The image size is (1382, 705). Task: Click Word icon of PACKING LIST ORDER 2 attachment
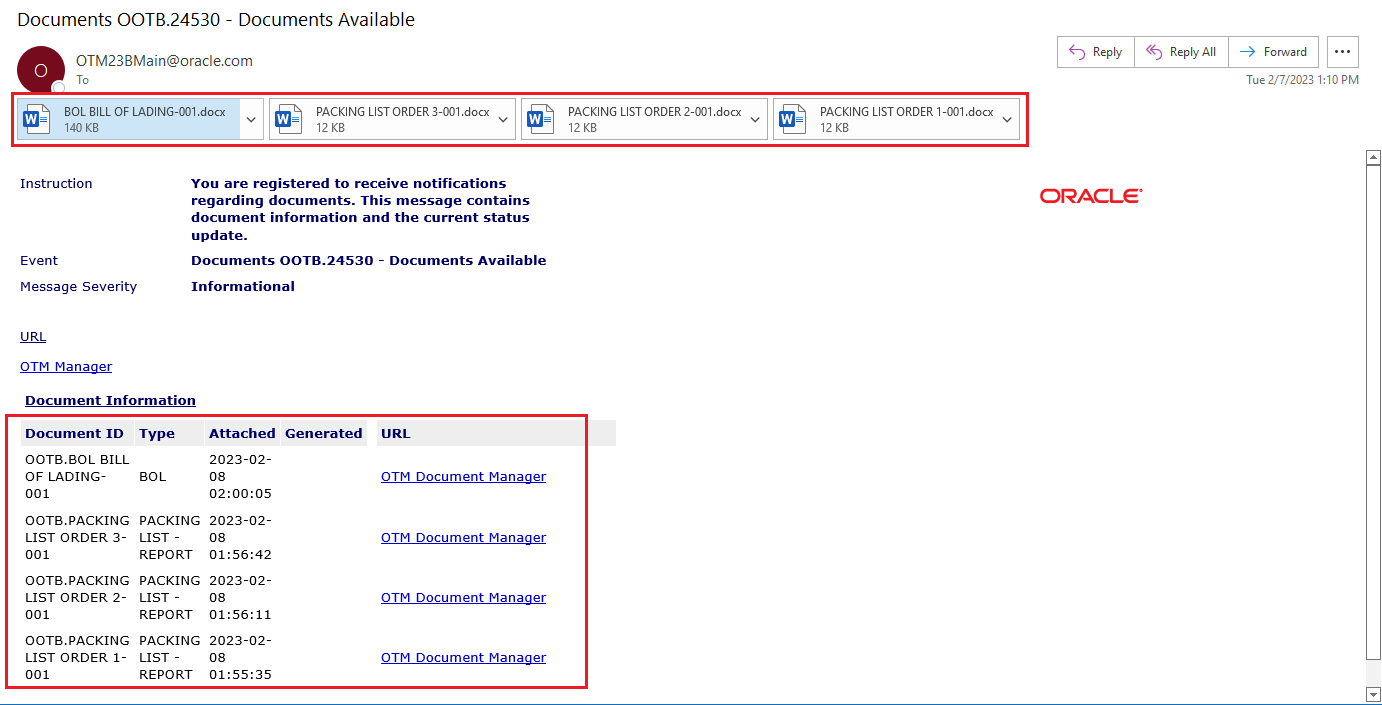pyautogui.click(x=541, y=120)
